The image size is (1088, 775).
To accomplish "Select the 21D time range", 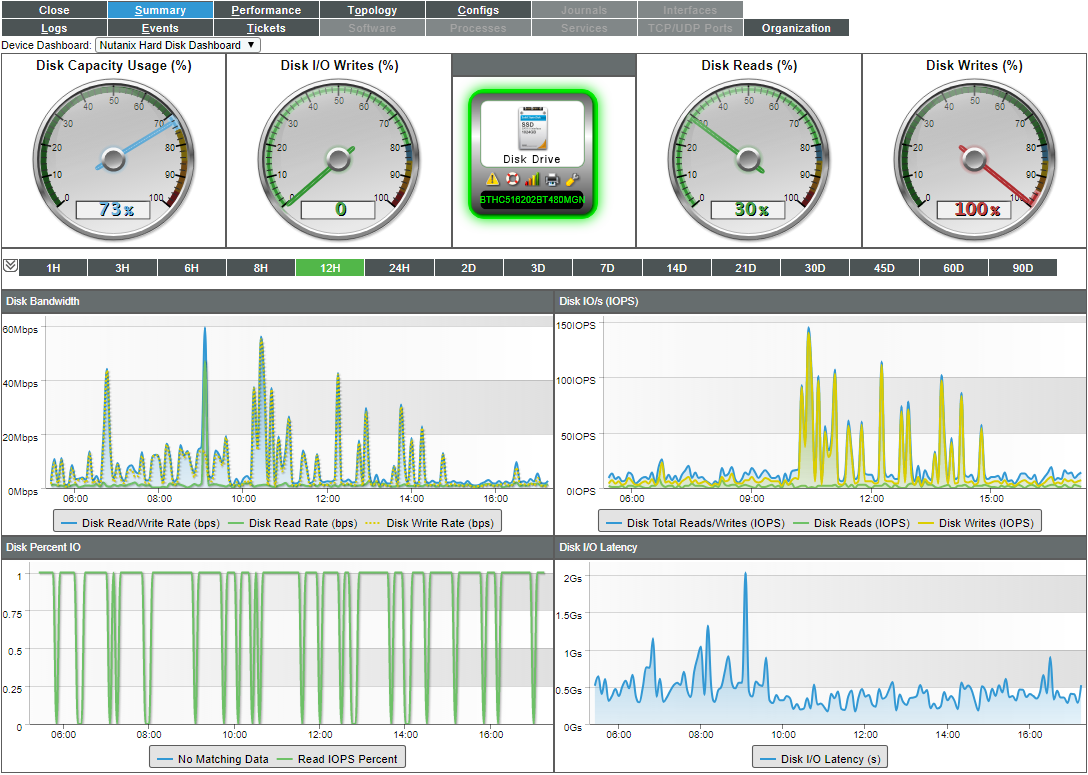I will click(746, 268).
